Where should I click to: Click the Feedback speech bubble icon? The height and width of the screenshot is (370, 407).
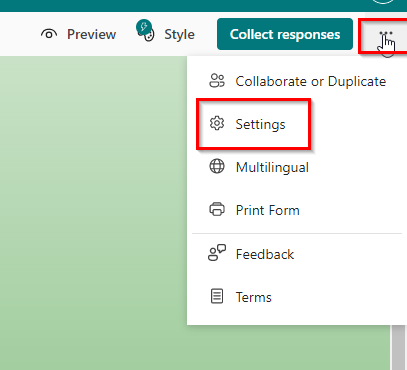(217, 253)
